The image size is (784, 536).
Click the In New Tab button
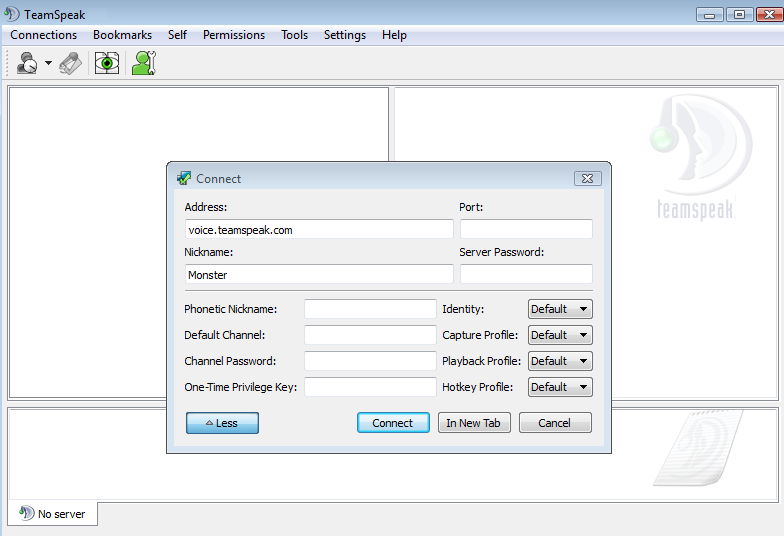point(474,423)
